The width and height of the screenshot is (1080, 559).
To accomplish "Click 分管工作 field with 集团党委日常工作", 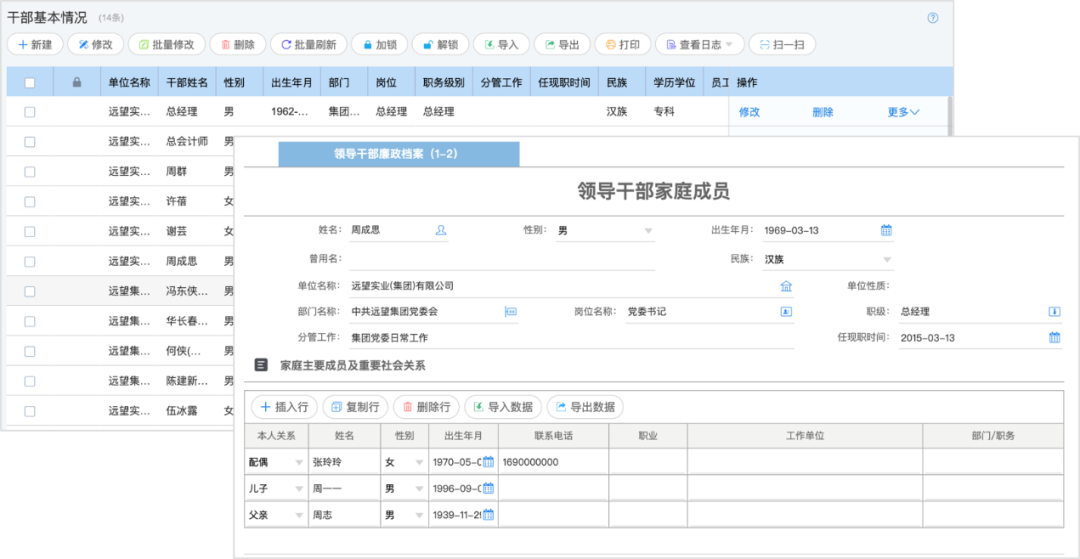I will coord(571,337).
